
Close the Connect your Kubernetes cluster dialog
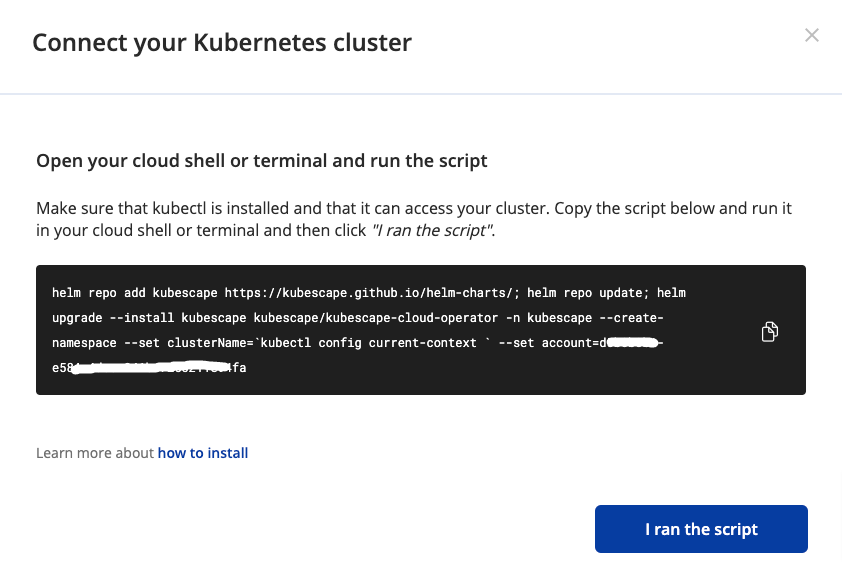(811, 35)
